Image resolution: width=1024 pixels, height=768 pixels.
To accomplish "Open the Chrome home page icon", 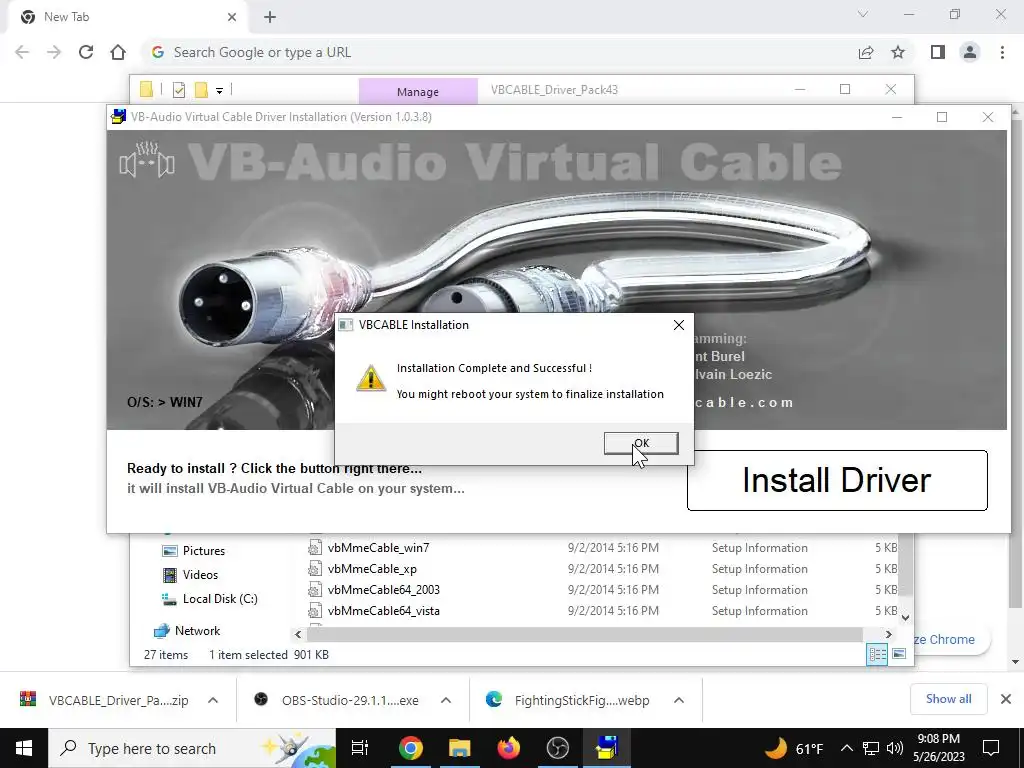I will tap(118, 52).
